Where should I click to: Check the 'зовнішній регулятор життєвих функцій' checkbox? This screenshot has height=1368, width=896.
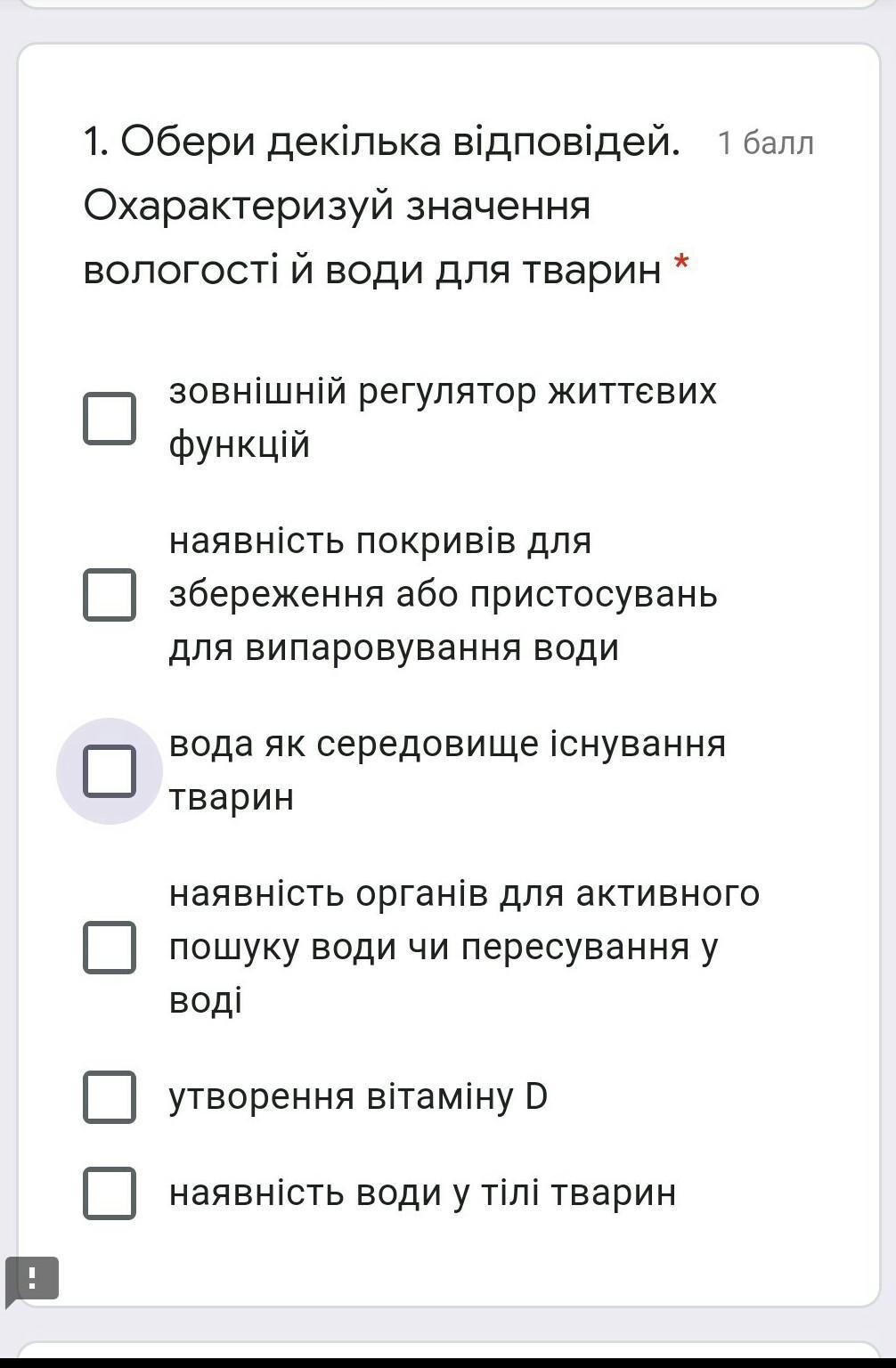click(110, 418)
